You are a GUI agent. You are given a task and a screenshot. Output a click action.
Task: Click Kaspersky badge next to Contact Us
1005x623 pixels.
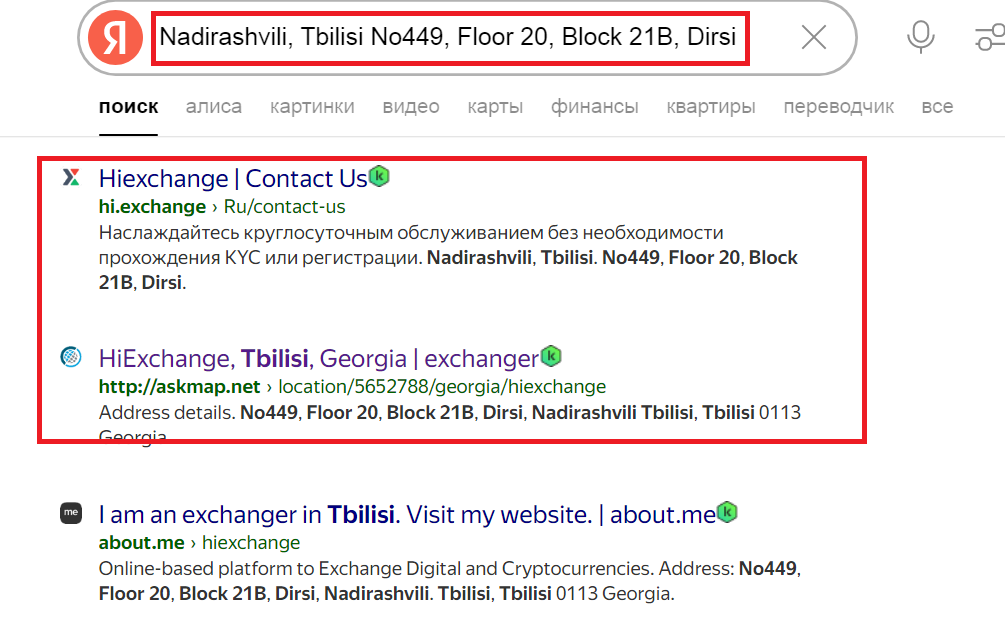pos(379,176)
